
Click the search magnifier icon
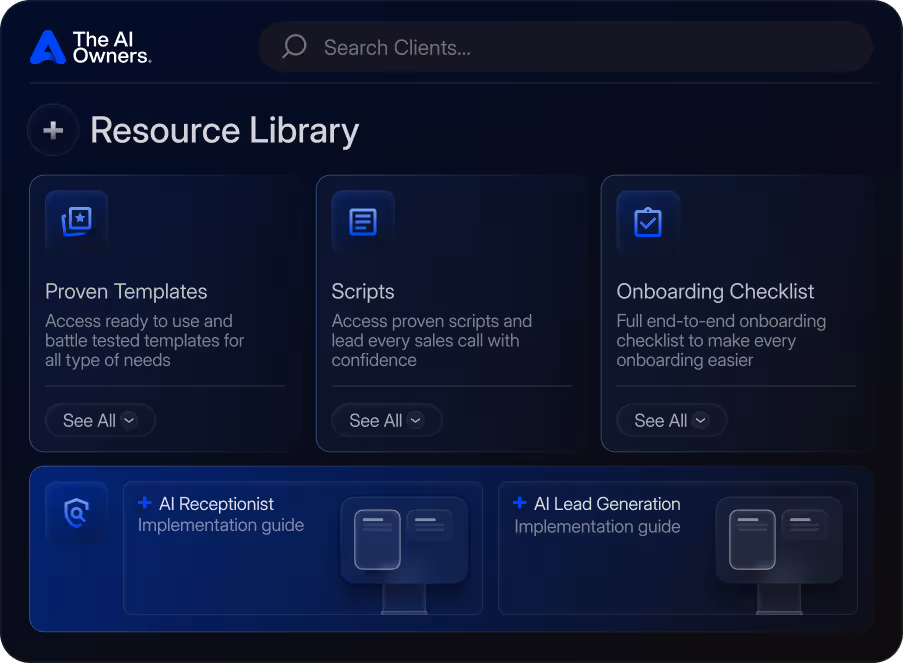click(x=293, y=46)
